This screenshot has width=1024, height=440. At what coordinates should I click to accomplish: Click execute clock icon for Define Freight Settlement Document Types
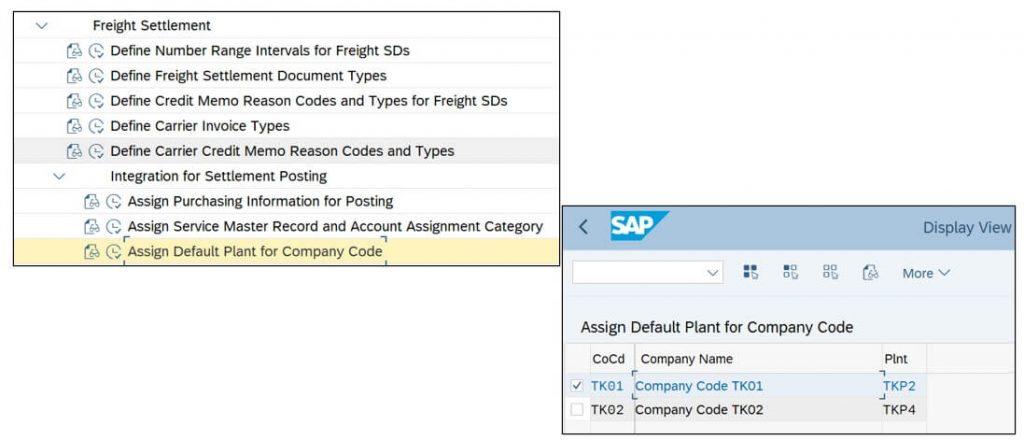[x=96, y=76]
